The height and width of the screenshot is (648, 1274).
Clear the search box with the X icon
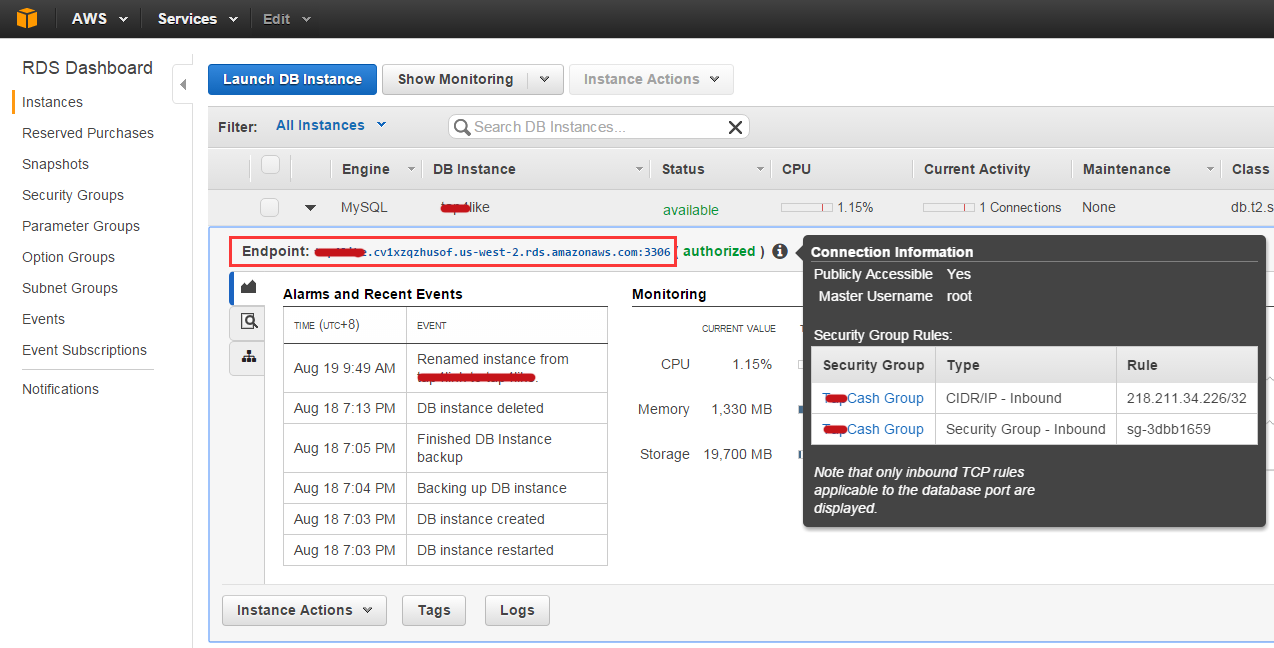[x=735, y=127]
